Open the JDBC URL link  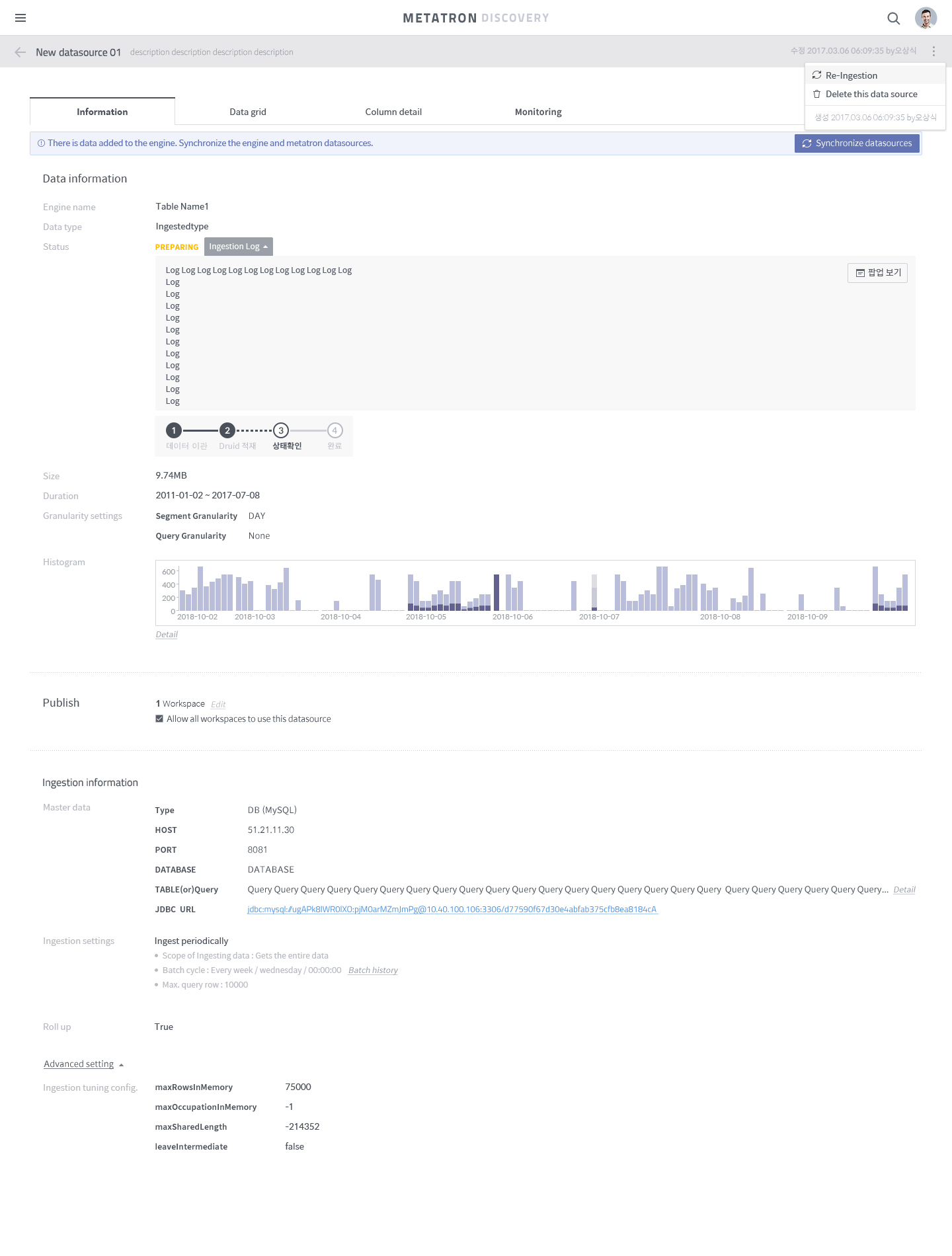pyautogui.click(x=452, y=910)
